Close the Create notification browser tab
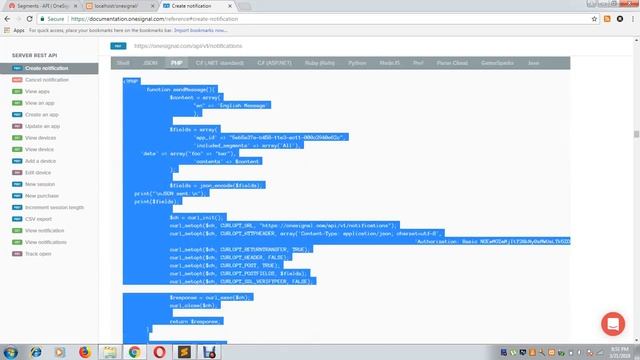 (x=230, y=6)
